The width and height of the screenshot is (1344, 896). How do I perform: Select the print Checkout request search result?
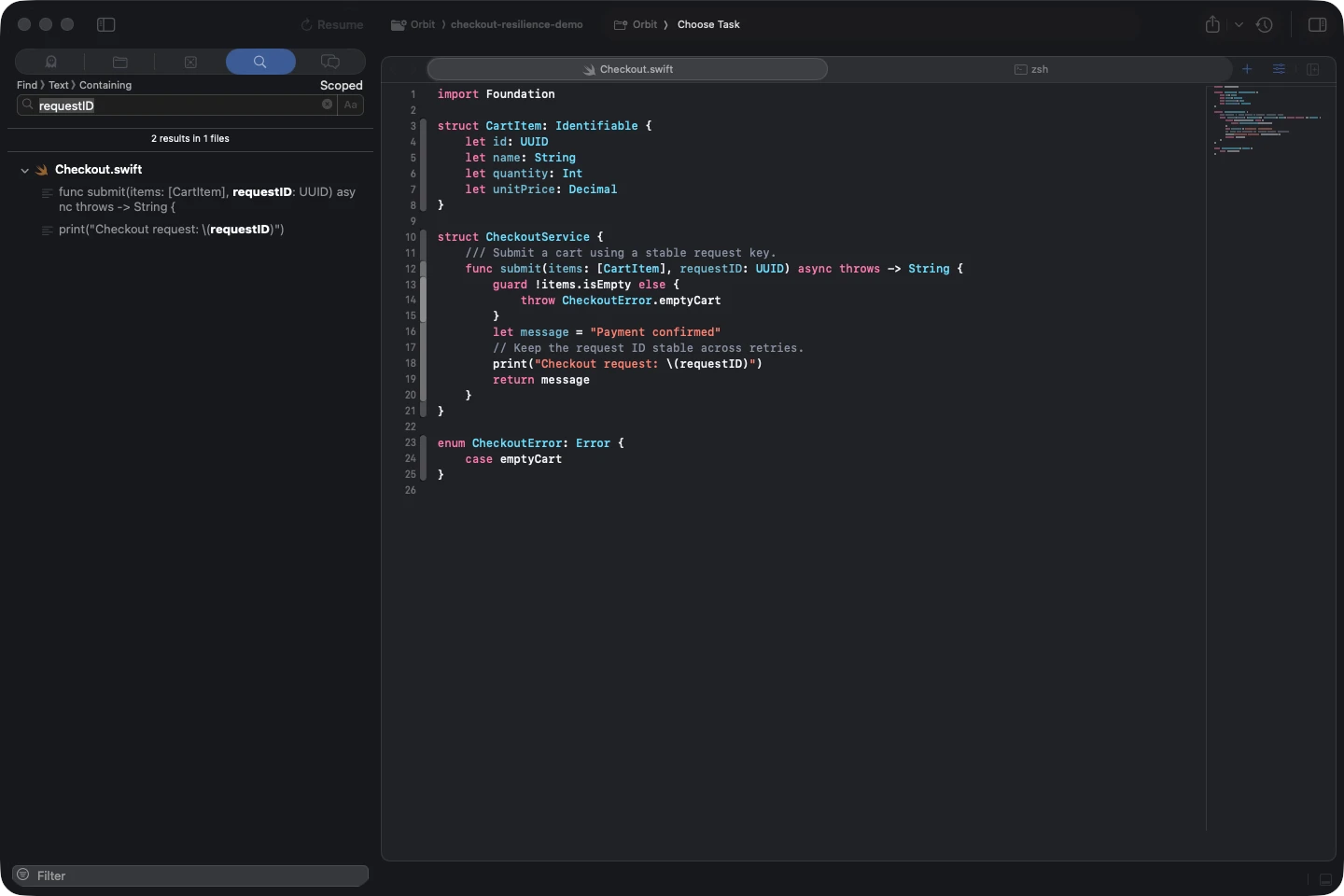point(171,230)
